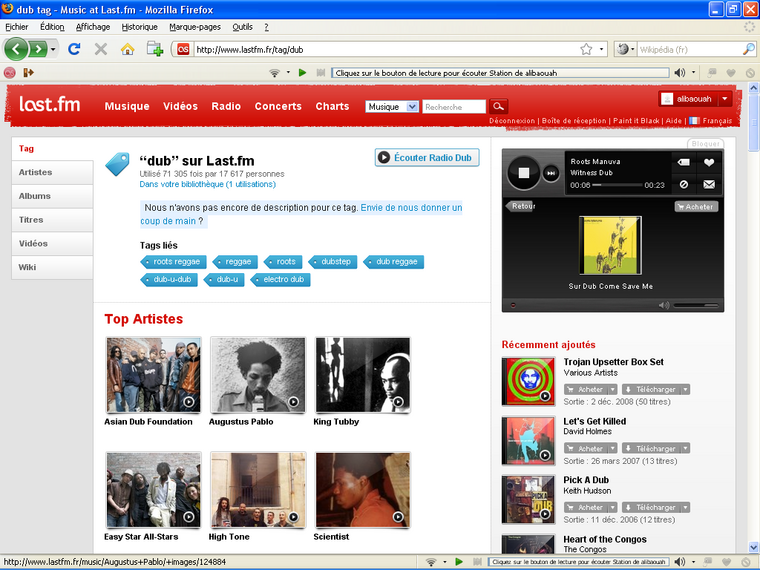Open the Marque-pages menu

coord(195,27)
